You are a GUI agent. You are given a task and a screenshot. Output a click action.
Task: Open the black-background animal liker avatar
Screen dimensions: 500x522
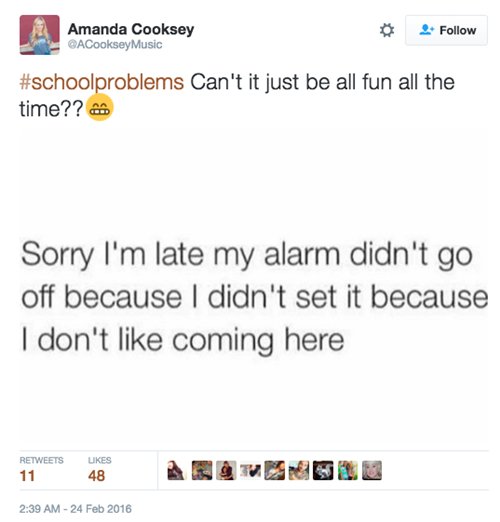323,470
